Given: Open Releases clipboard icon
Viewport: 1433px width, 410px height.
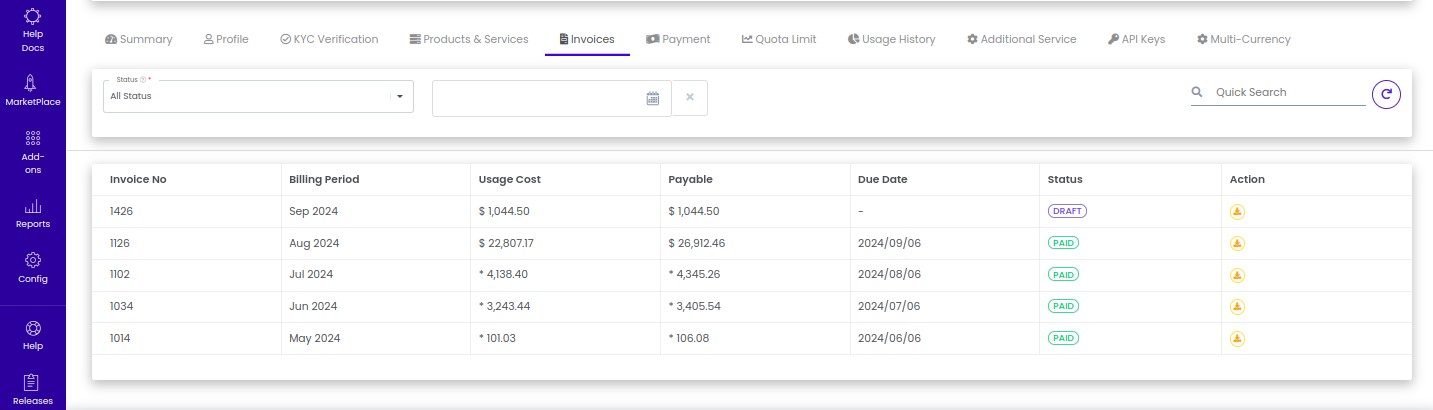Looking at the screenshot, I should click(x=33, y=382).
